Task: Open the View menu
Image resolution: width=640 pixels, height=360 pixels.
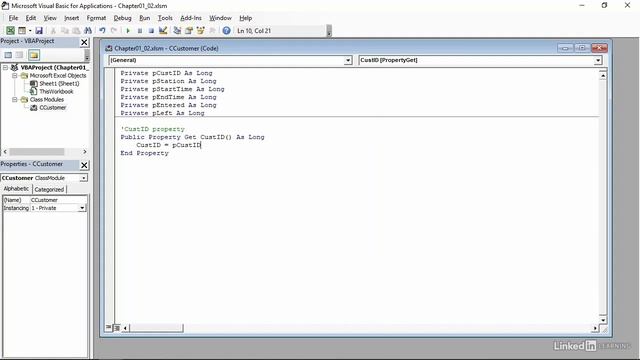Action: tap(50, 18)
